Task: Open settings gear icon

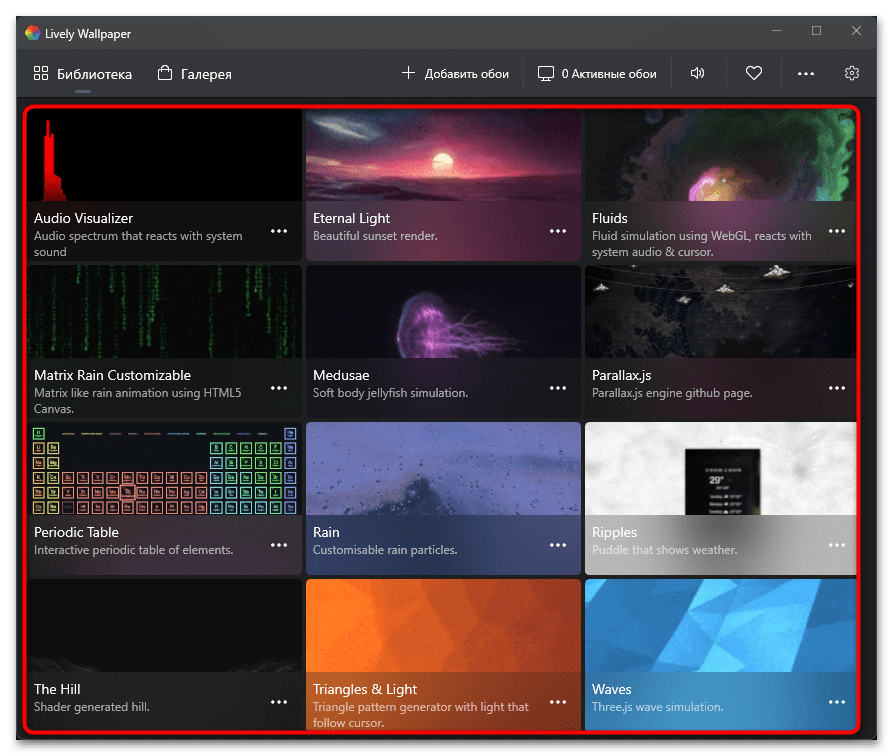Action: click(851, 73)
